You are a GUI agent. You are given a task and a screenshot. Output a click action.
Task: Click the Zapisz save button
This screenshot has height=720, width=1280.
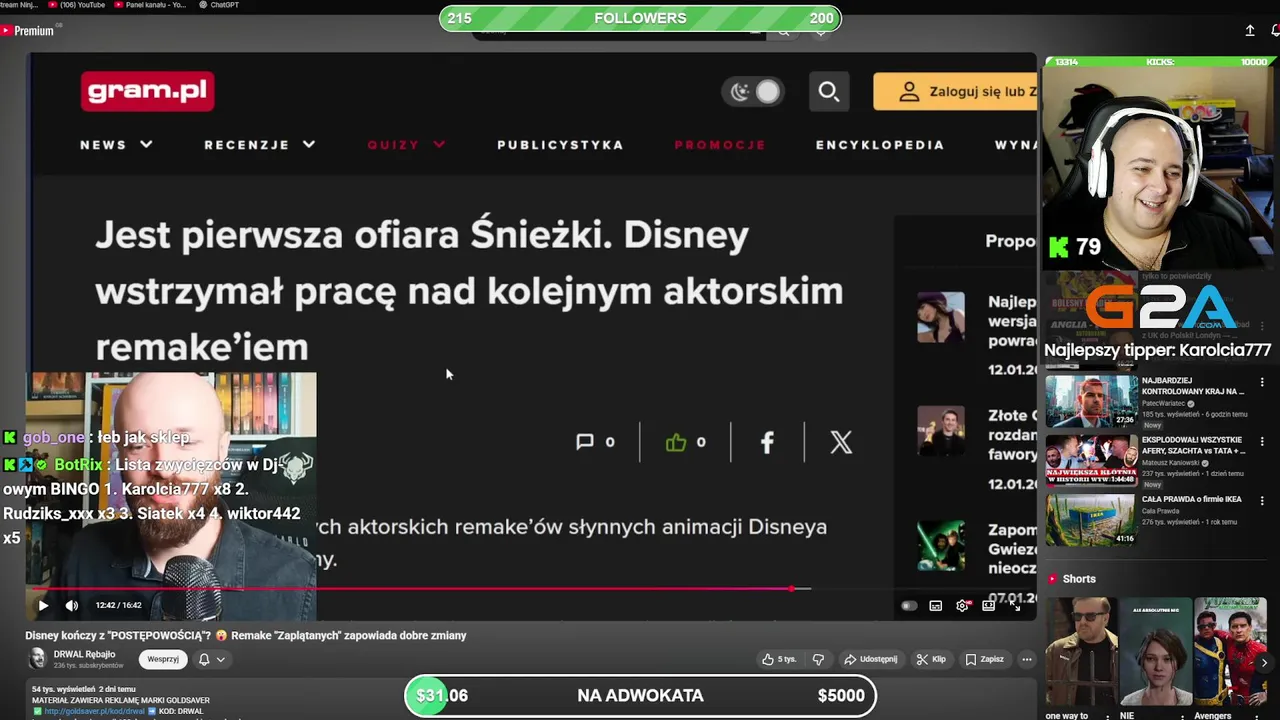[x=984, y=659]
